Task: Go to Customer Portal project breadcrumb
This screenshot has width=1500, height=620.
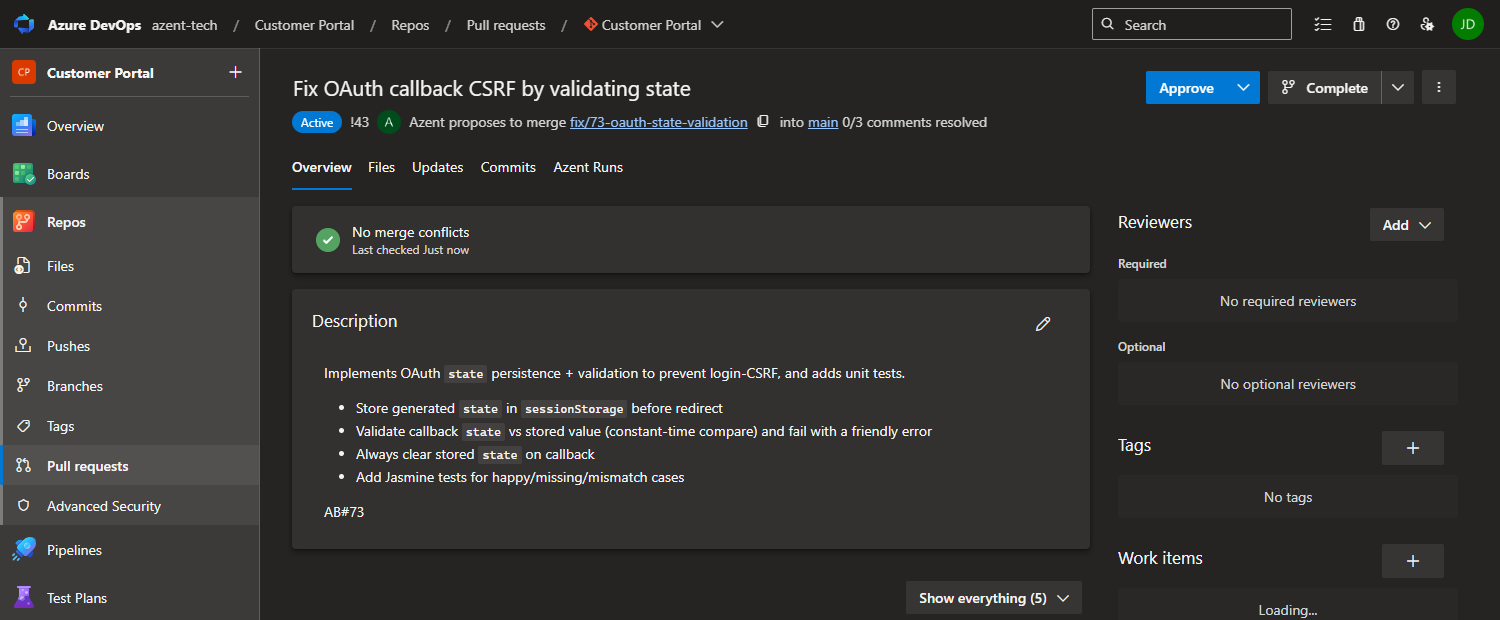Action: pos(305,25)
